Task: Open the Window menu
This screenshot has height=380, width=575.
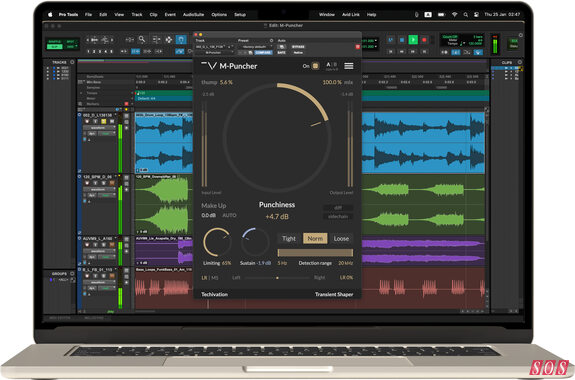Action: coord(326,15)
